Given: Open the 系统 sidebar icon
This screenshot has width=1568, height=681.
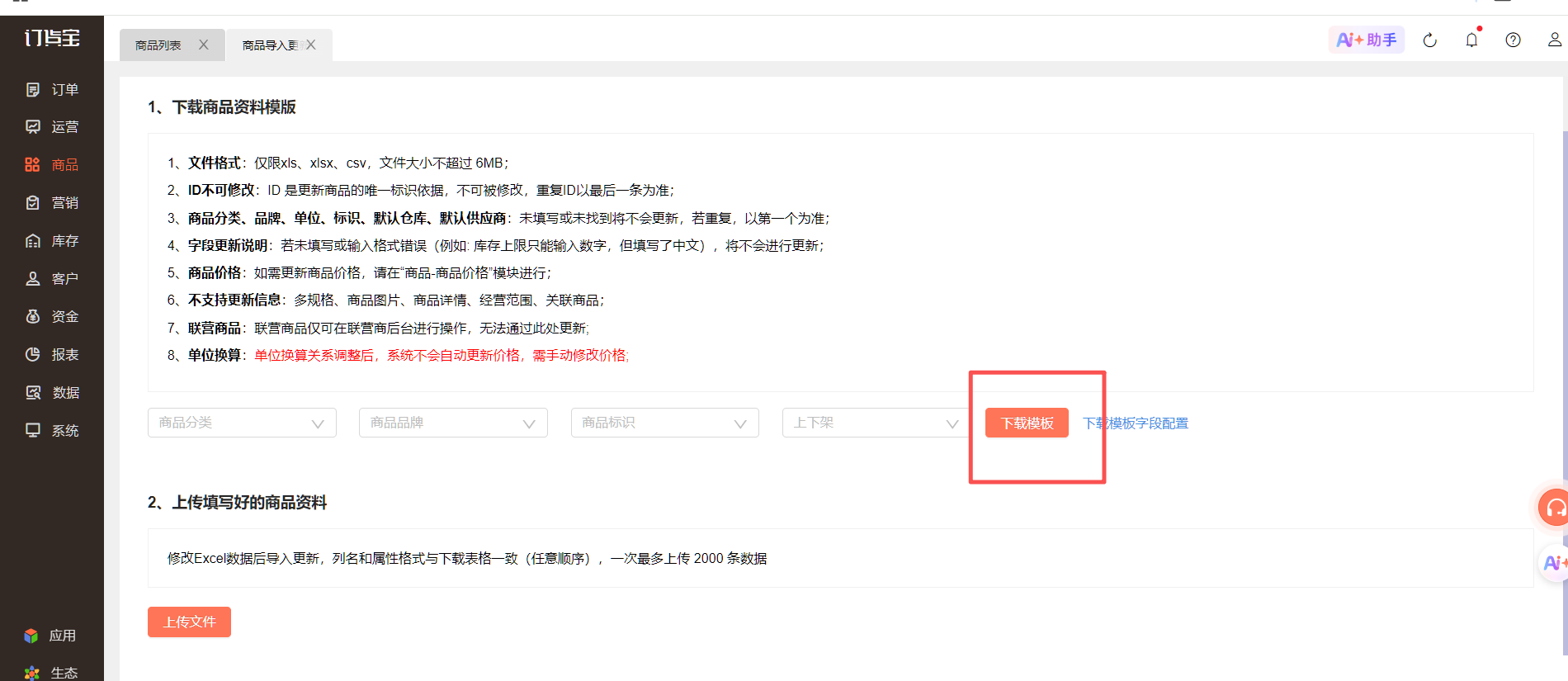Looking at the screenshot, I should pyautogui.click(x=33, y=430).
